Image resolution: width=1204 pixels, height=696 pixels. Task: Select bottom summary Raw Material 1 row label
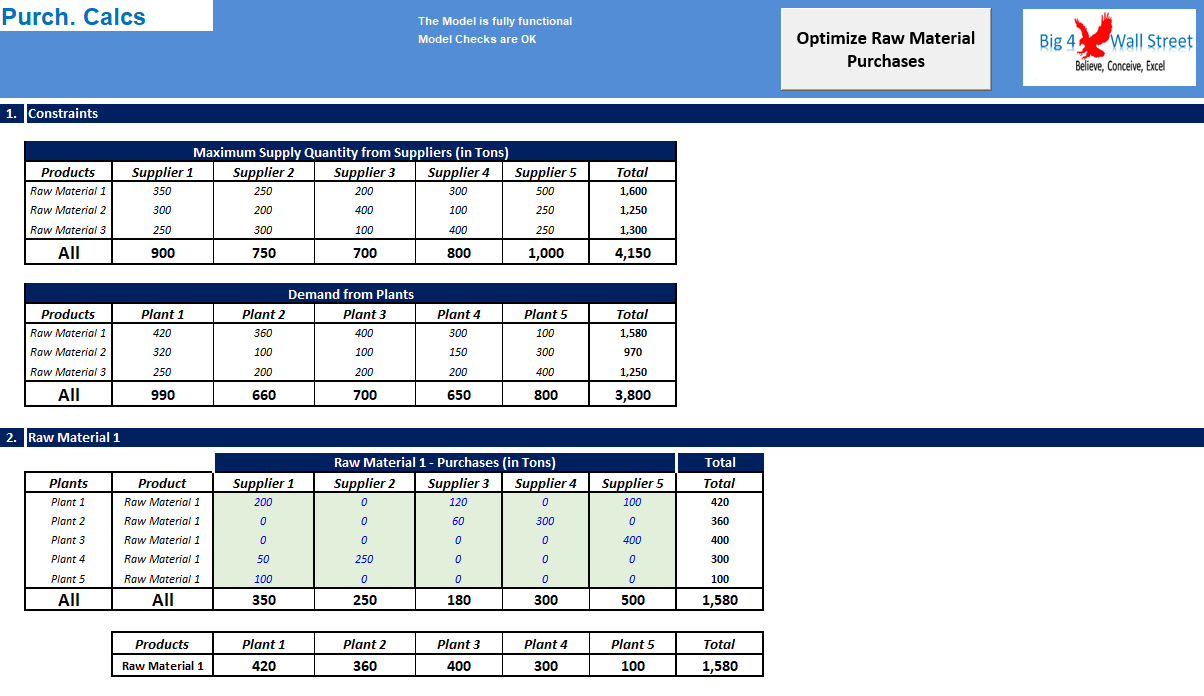pos(163,666)
